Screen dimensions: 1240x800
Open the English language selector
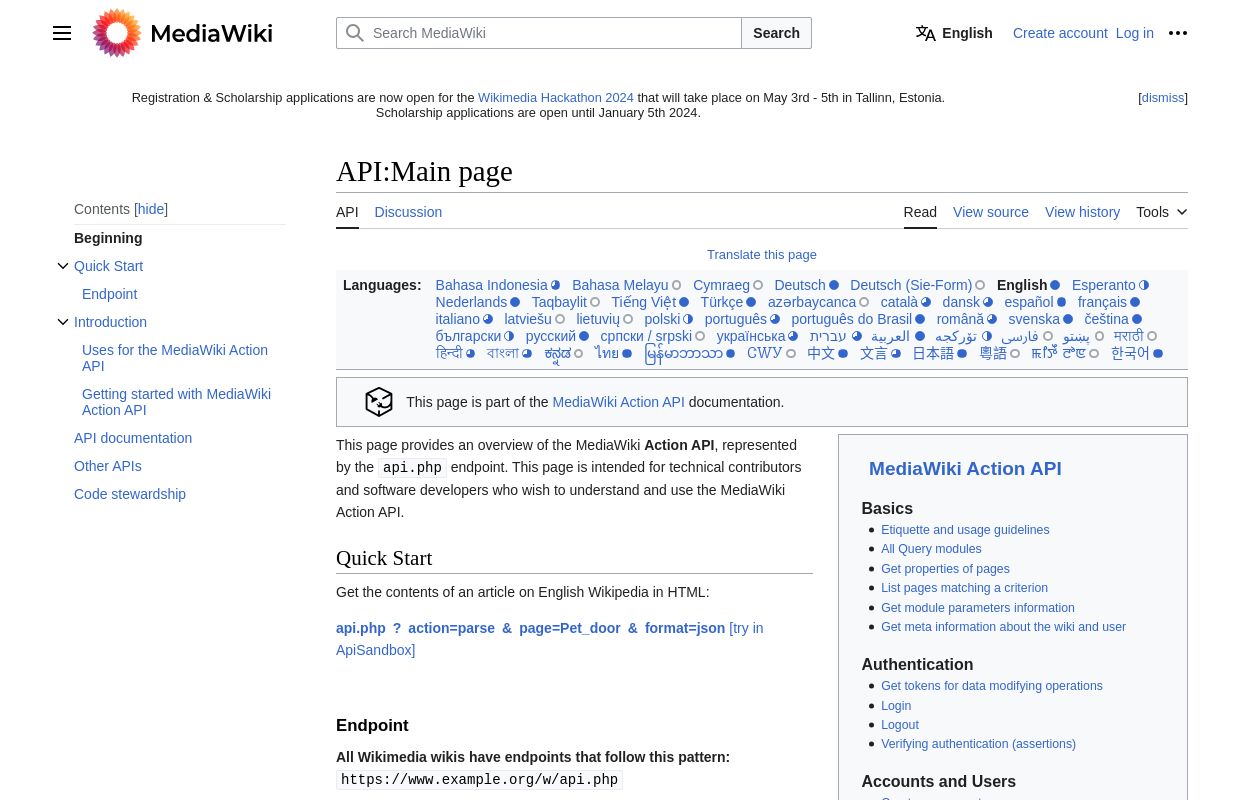(x=954, y=33)
